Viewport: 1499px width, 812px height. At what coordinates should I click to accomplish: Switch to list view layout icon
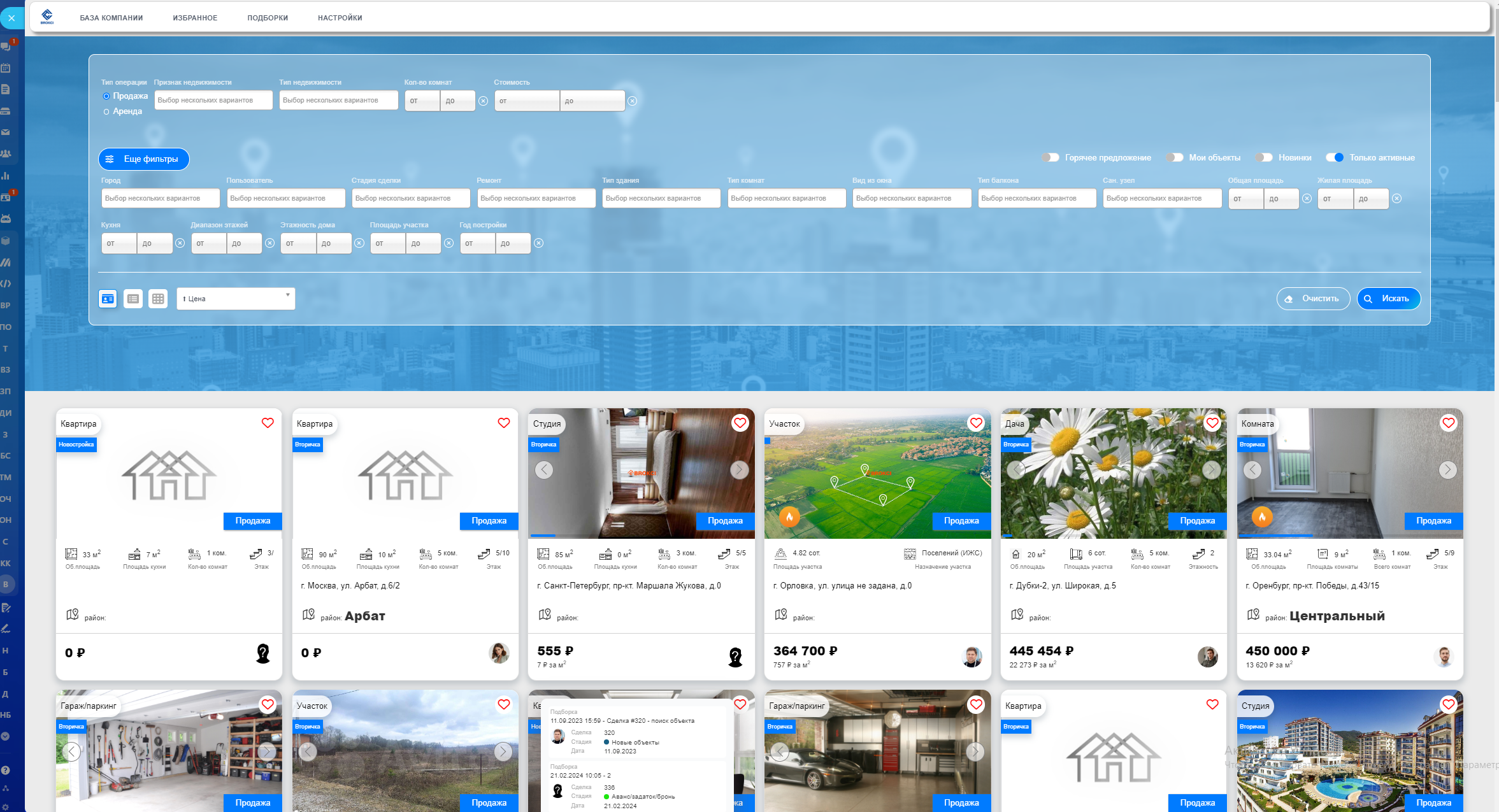tap(133, 299)
